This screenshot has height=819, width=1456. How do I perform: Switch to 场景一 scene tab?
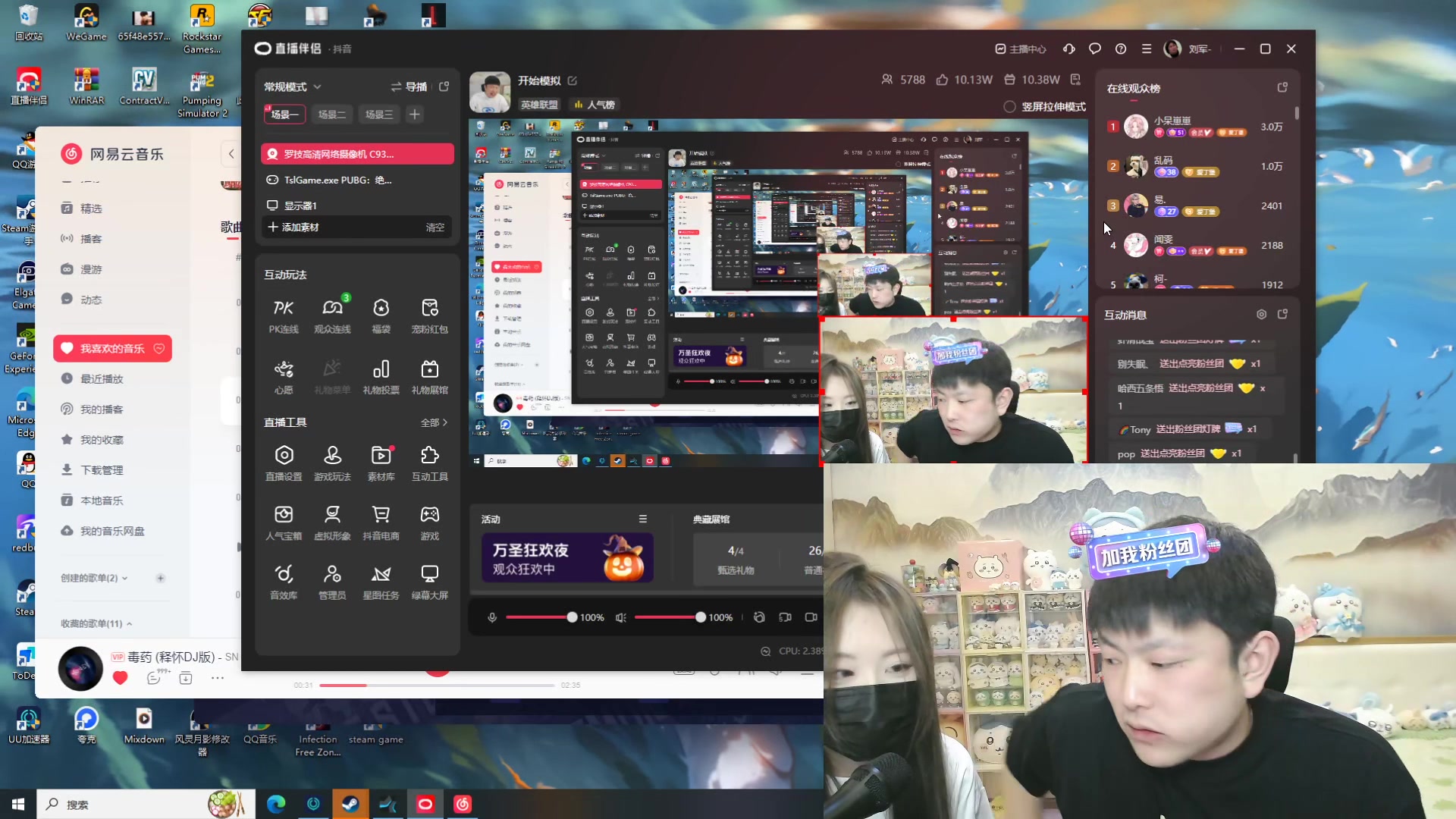coord(284,115)
